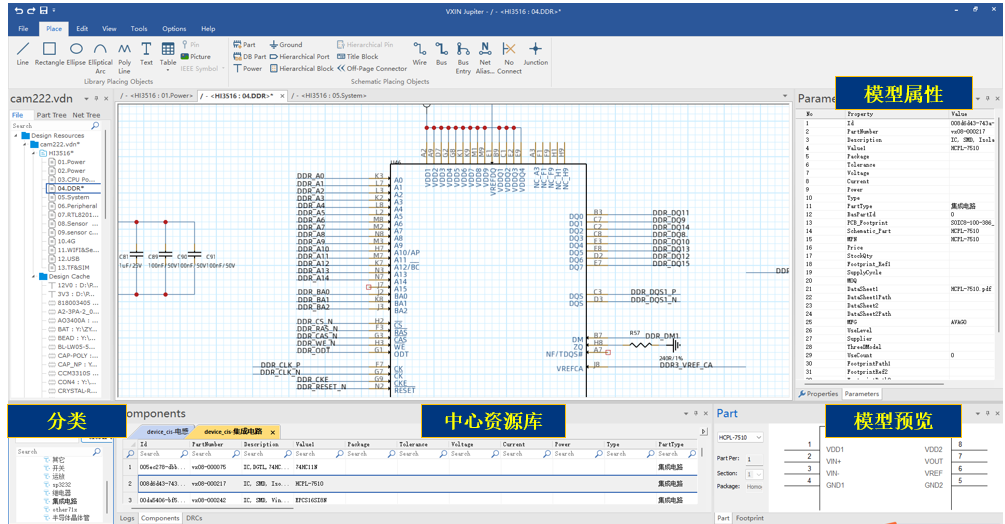Close the device_cis-集成电路 tab

272,432
